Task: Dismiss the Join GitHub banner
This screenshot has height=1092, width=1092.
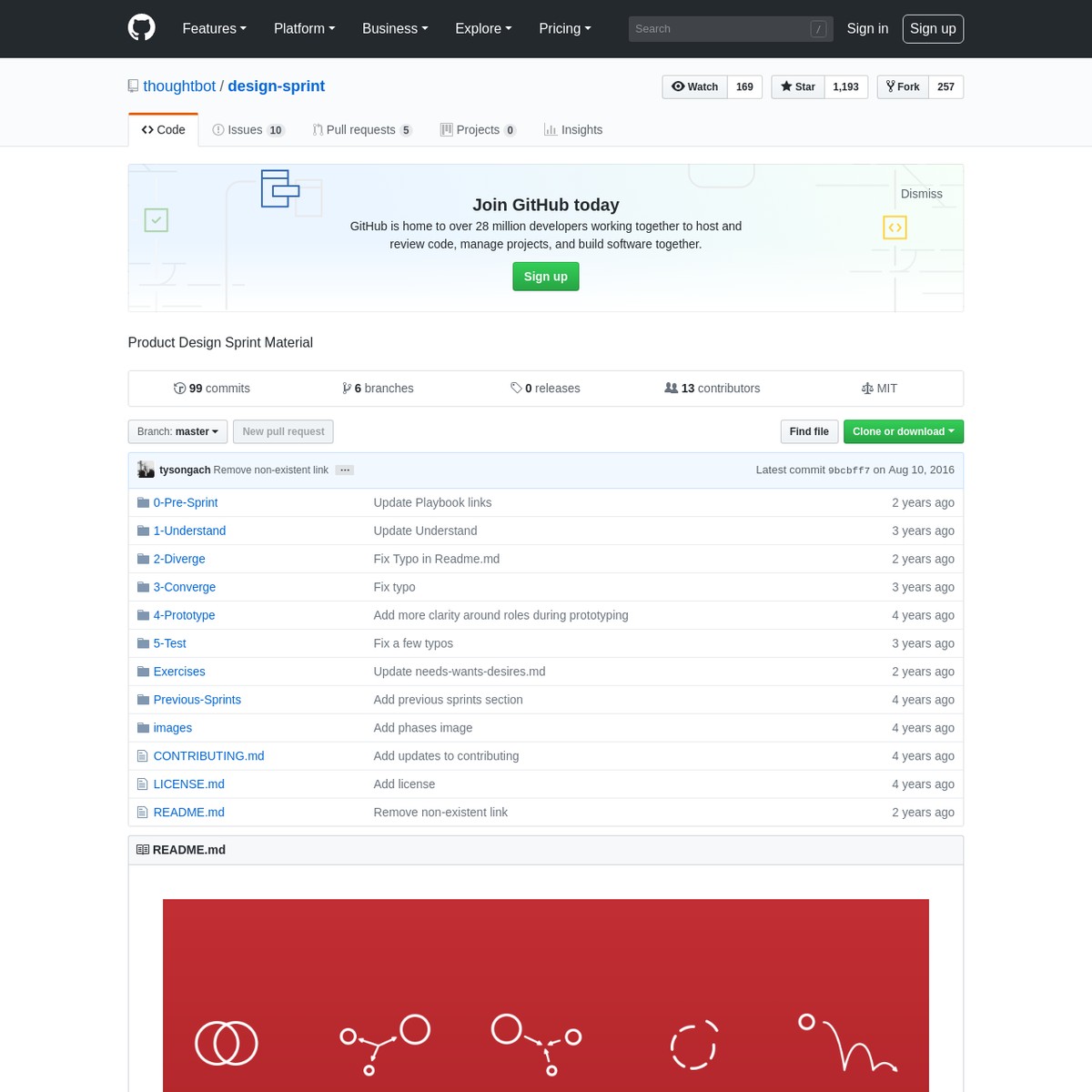Action: [922, 194]
